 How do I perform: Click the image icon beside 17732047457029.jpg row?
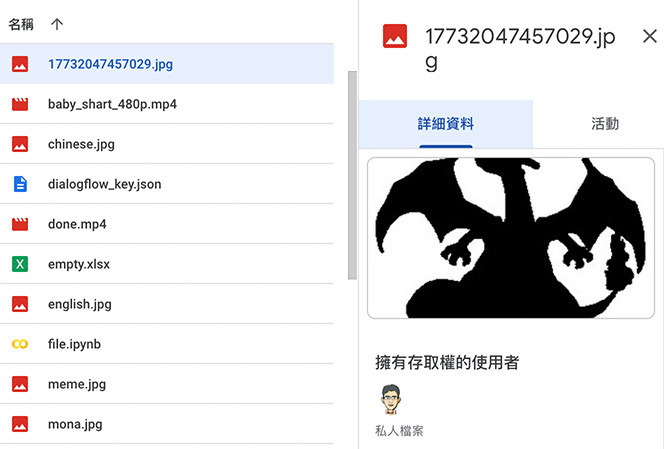(x=20, y=64)
